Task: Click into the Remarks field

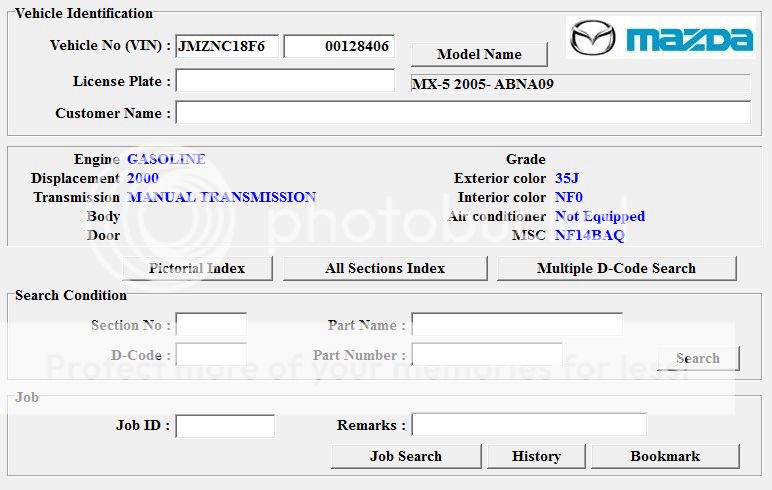Action: (529, 425)
